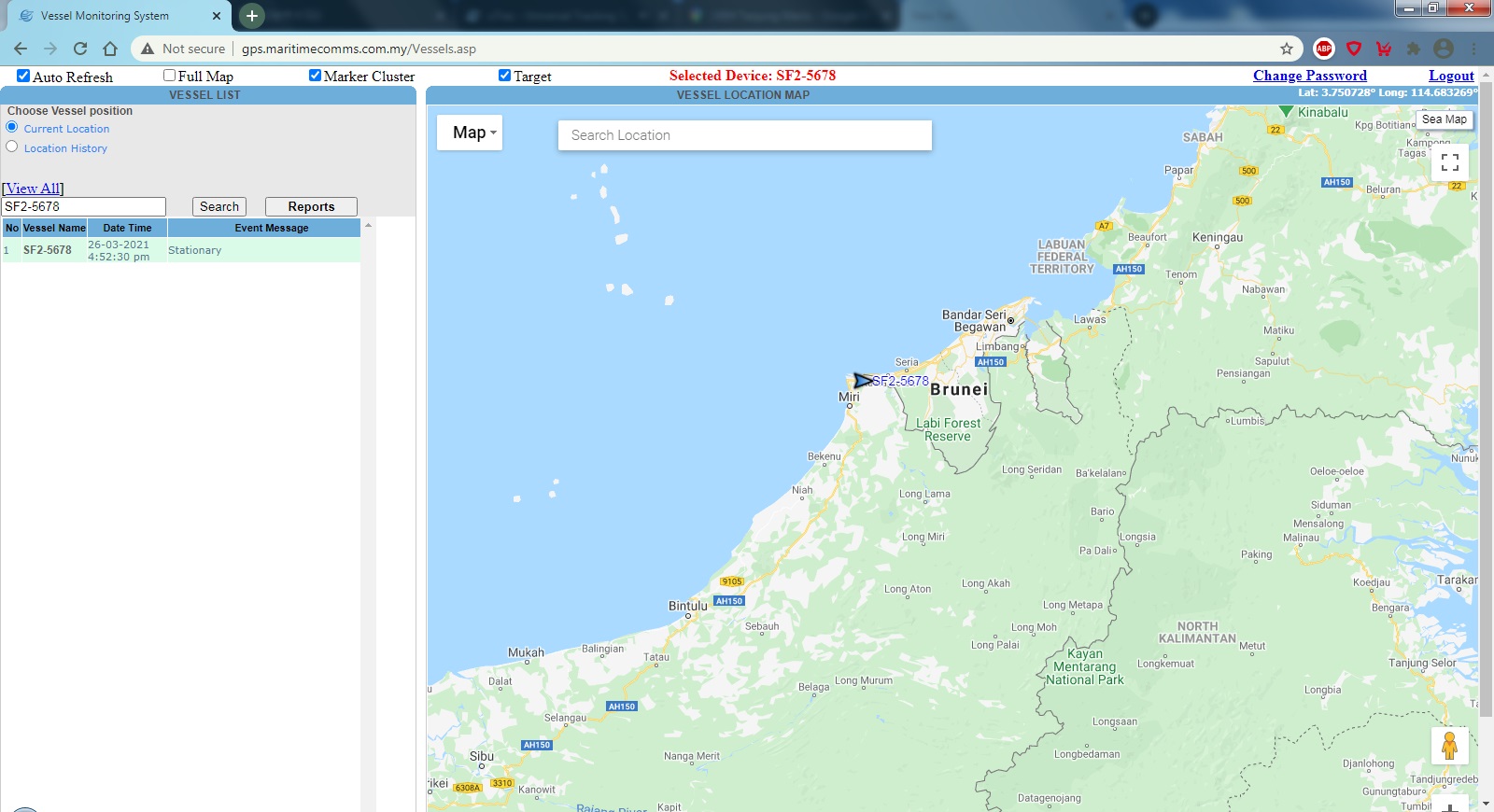Image resolution: width=1494 pixels, height=812 pixels.
Task: Open the Reports button
Action: pyautogui.click(x=311, y=206)
